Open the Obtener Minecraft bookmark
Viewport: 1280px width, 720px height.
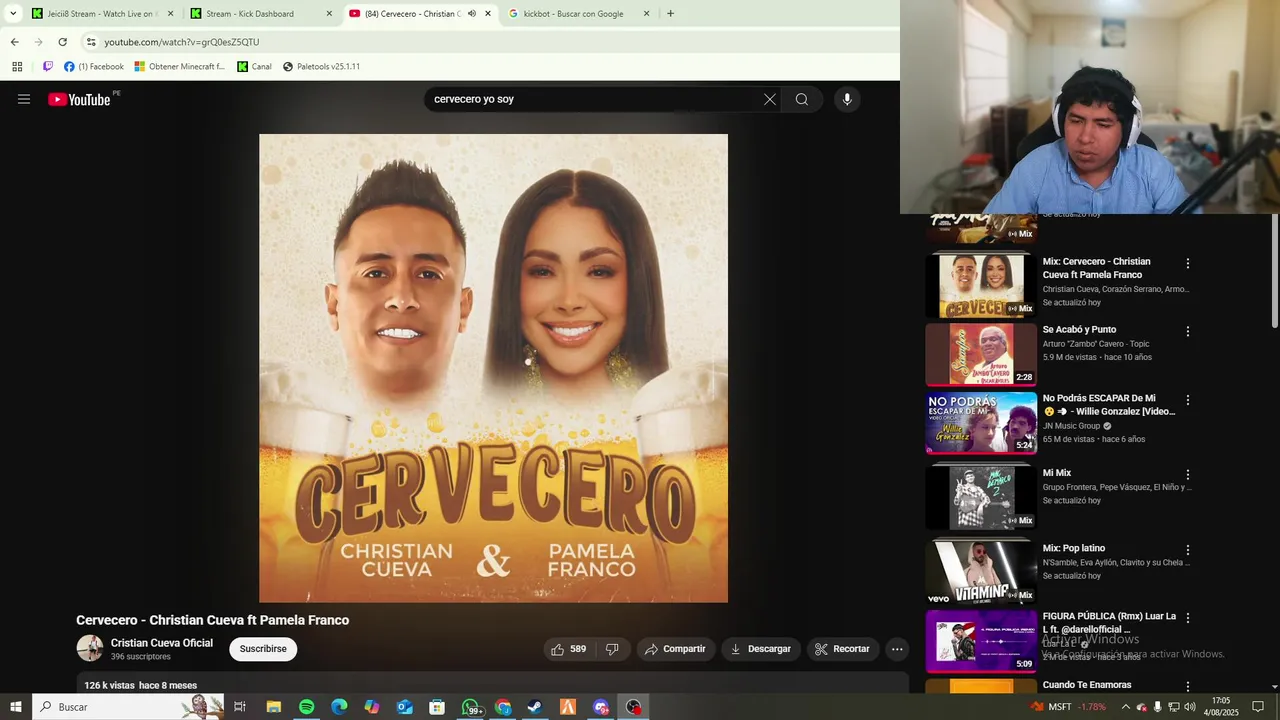coord(180,67)
